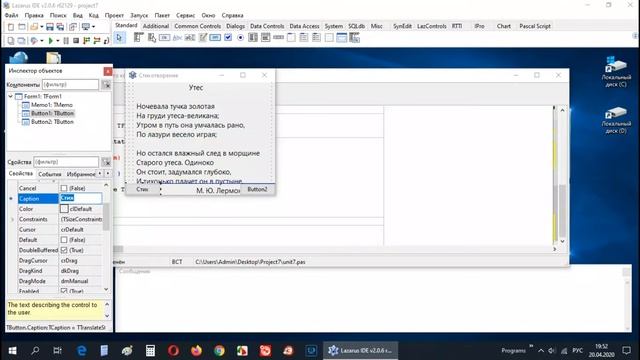
Task: Switch to the Common Controls palette tab
Action: click(197, 26)
